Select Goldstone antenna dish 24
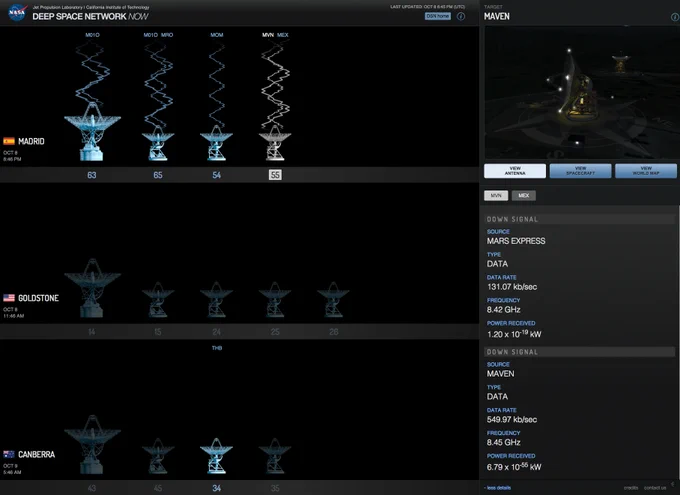The width and height of the screenshot is (680, 495). (x=216, y=299)
